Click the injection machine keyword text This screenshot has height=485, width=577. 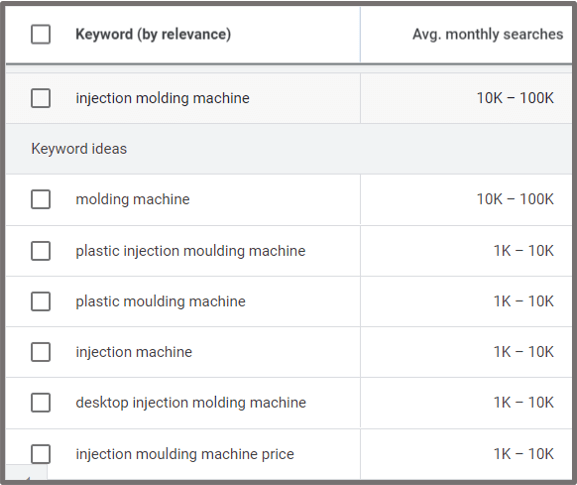134,352
